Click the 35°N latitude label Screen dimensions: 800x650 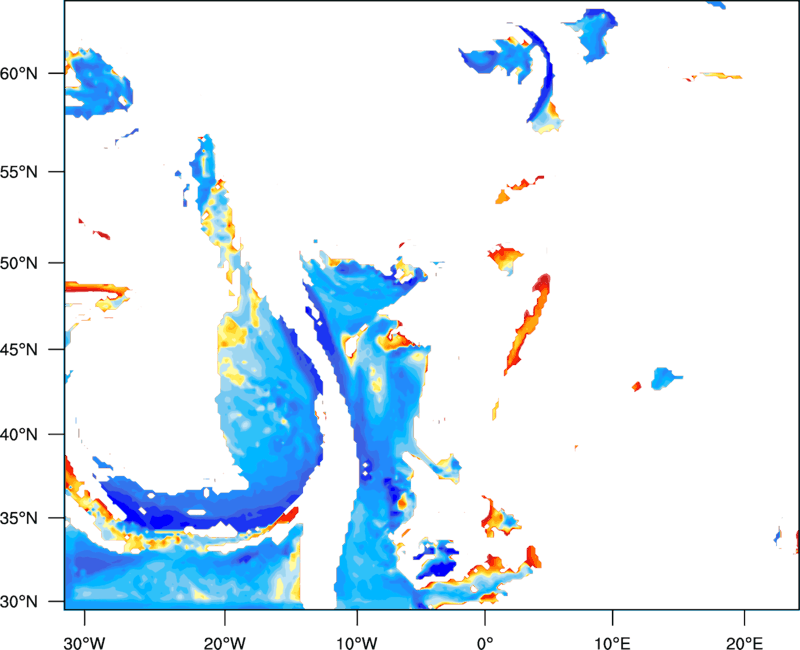point(19,518)
